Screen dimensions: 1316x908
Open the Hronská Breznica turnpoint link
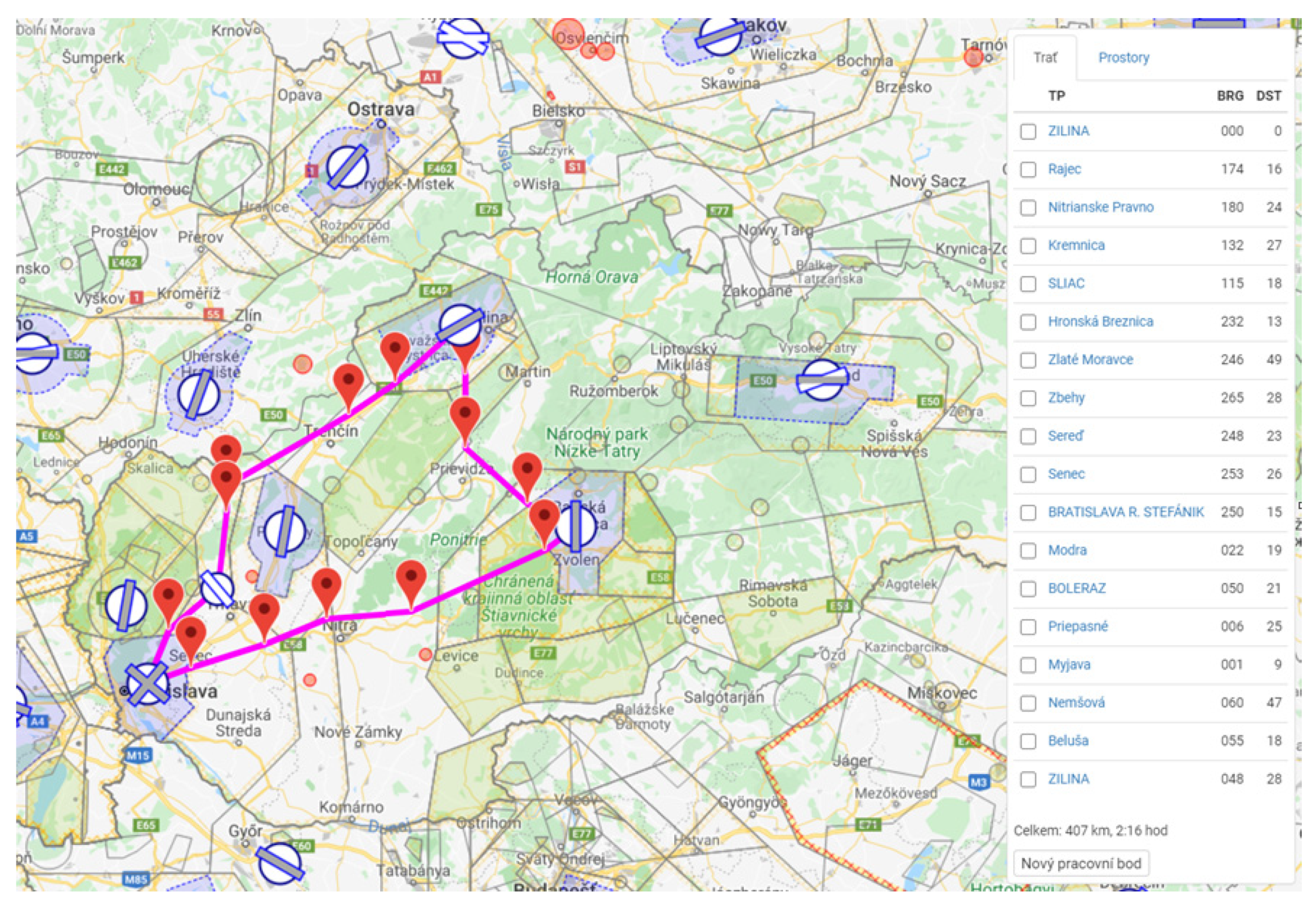[1100, 321]
